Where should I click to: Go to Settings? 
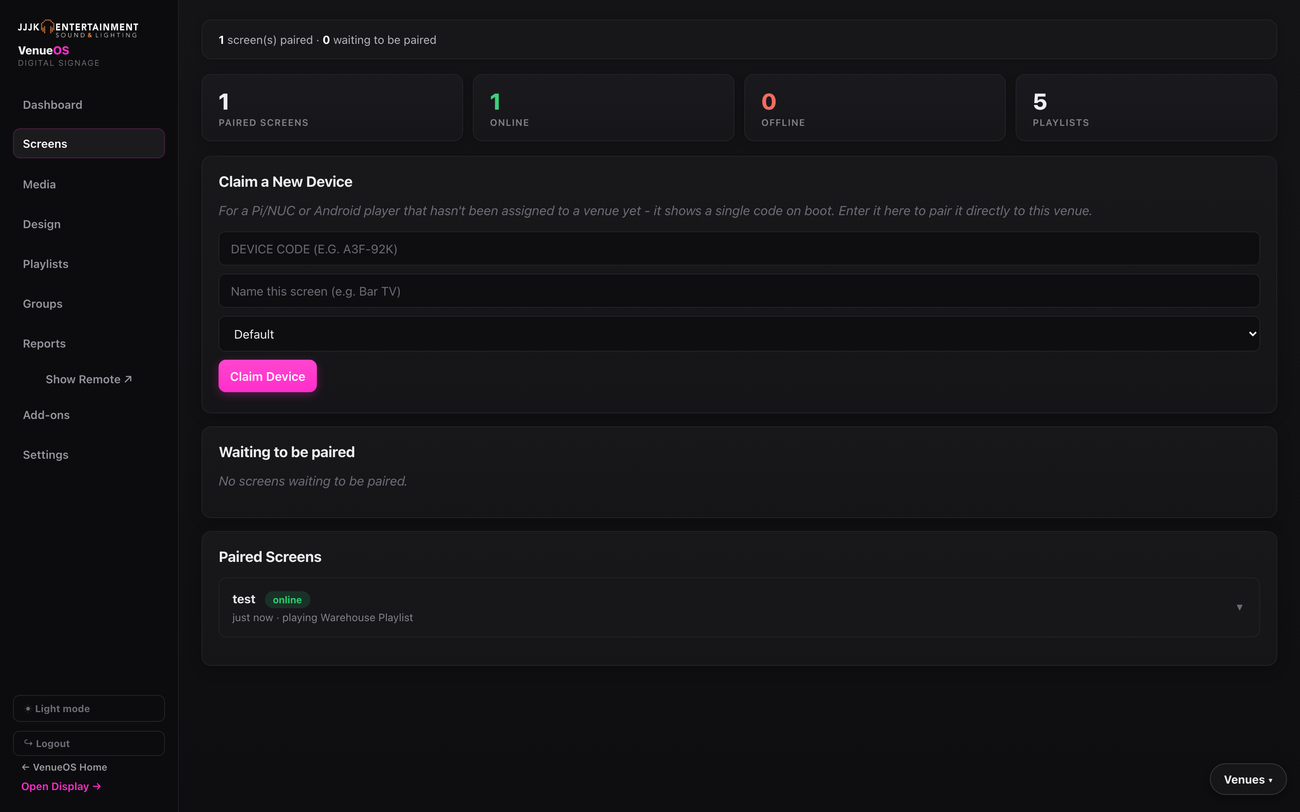pyautogui.click(x=89, y=455)
